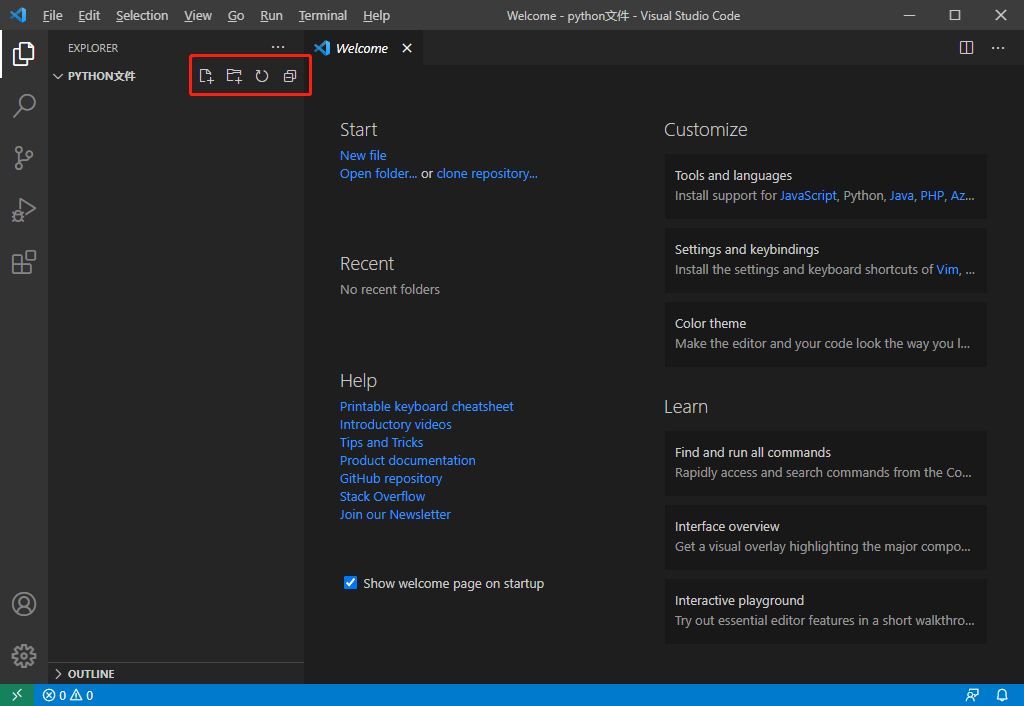The width and height of the screenshot is (1024, 706).
Task: Click PHP link under Tools and languages
Action: coord(932,195)
